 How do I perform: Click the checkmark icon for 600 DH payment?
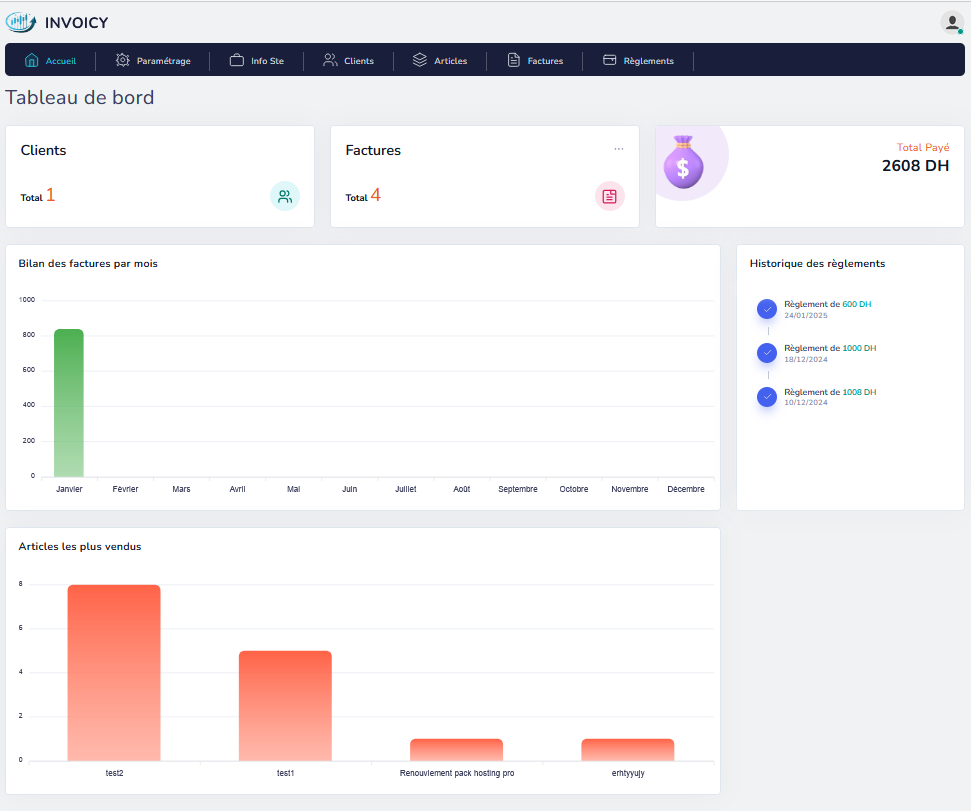coord(767,309)
